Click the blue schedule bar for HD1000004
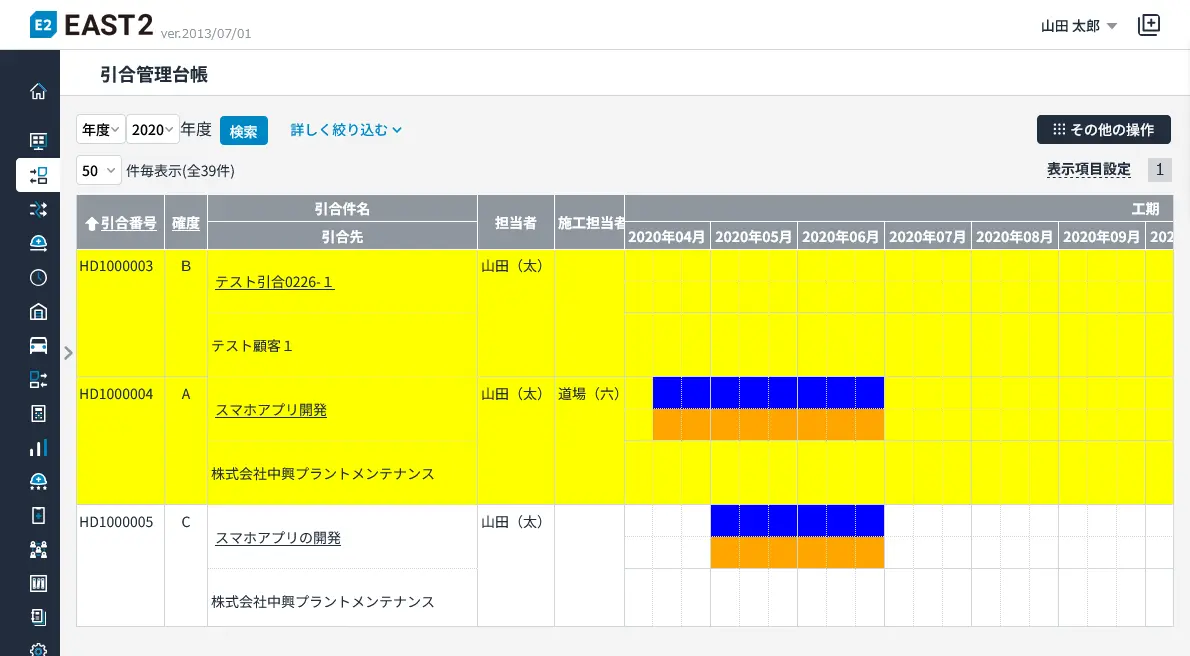This screenshot has height=656, width=1190. [x=768, y=393]
